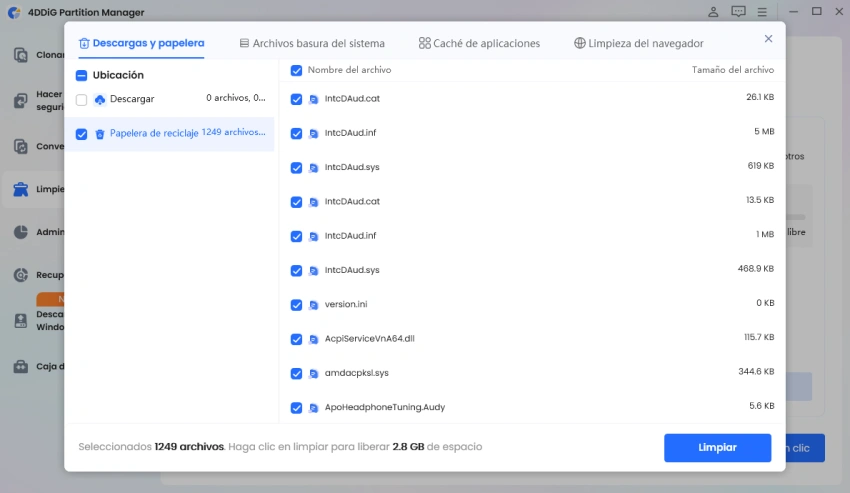The height and width of the screenshot is (493, 850).
Task: Select the partition recovery sidebar icon
Action: tap(21, 275)
